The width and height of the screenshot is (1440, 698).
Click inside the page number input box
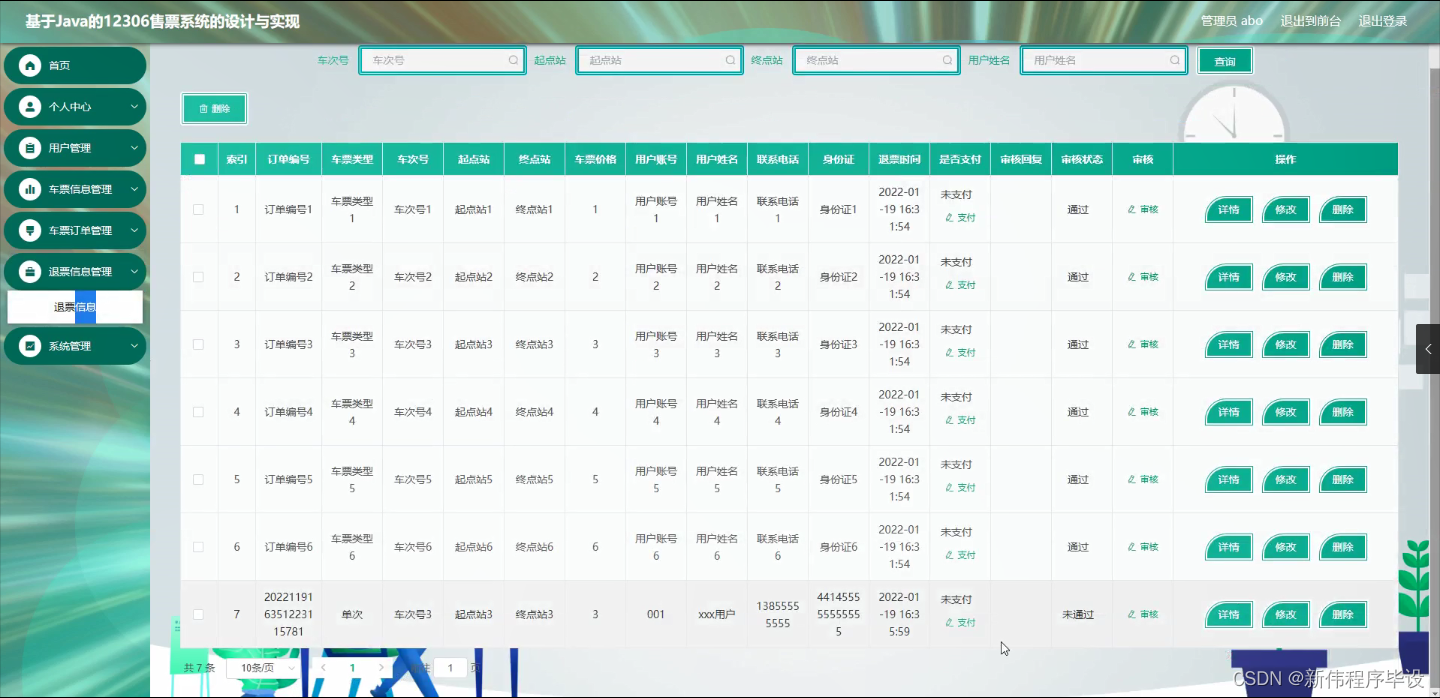coord(449,668)
